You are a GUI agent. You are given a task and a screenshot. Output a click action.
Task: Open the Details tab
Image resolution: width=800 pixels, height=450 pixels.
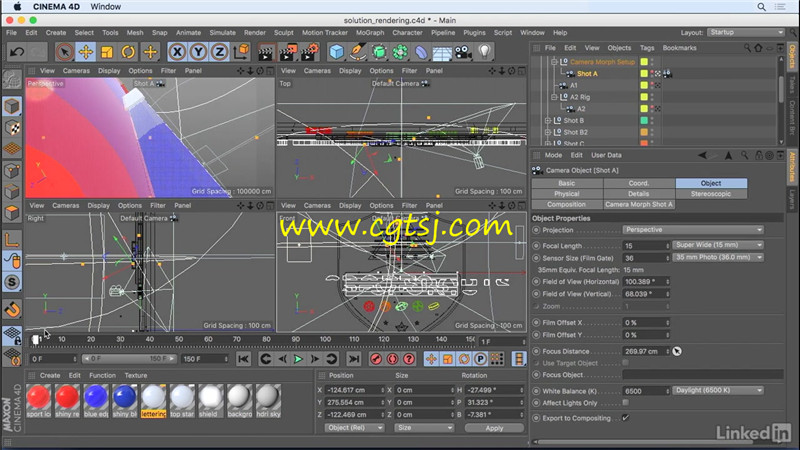[x=639, y=194]
